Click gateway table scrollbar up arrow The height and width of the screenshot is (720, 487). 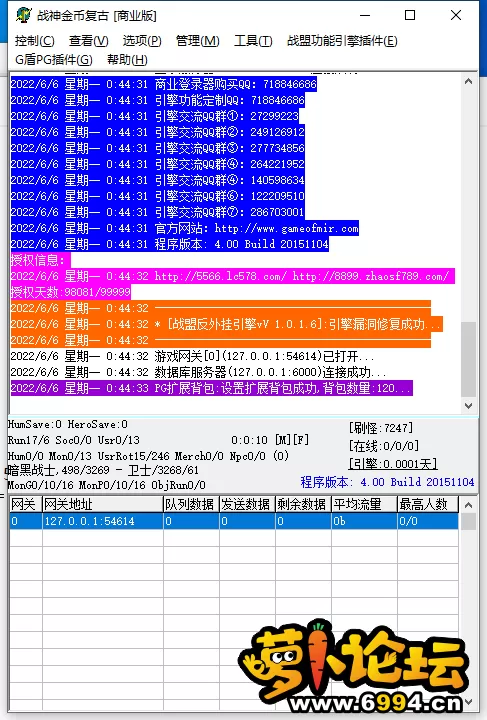click(x=468, y=505)
